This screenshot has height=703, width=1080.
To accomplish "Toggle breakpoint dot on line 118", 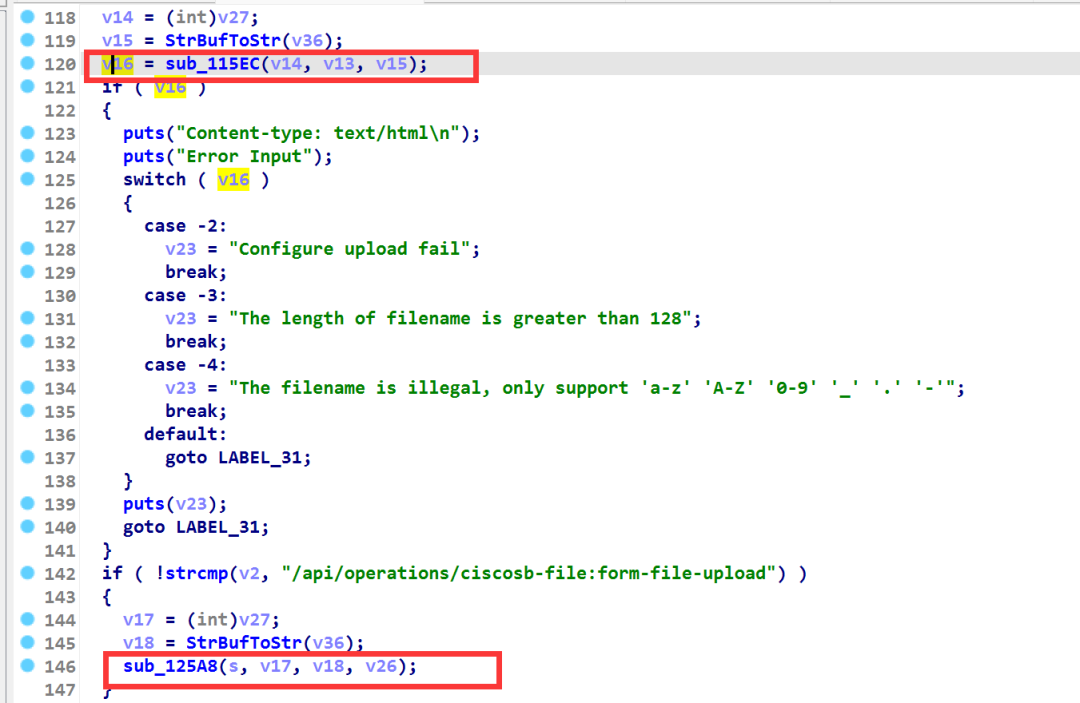I will pos(27,17).
